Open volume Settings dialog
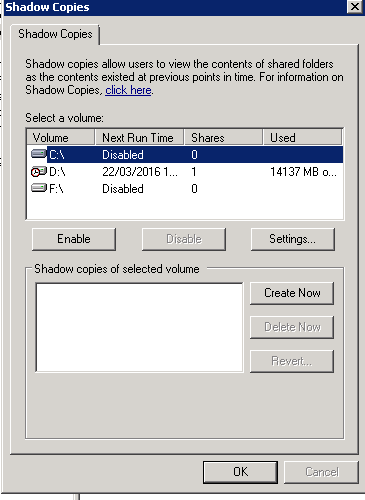365x500 pixels. click(x=293, y=239)
